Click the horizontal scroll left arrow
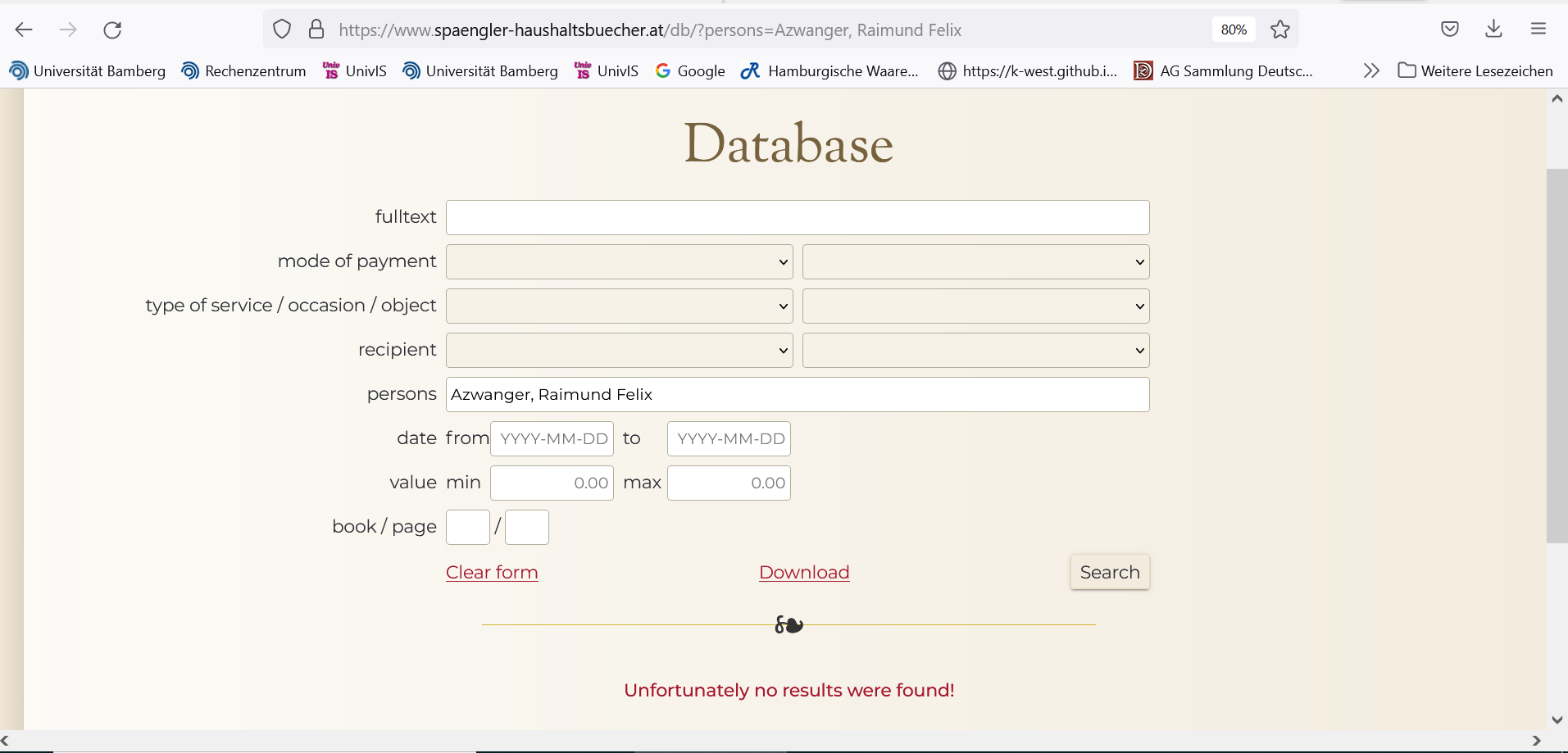The height and width of the screenshot is (753, 1568). [x=6, y=741]
